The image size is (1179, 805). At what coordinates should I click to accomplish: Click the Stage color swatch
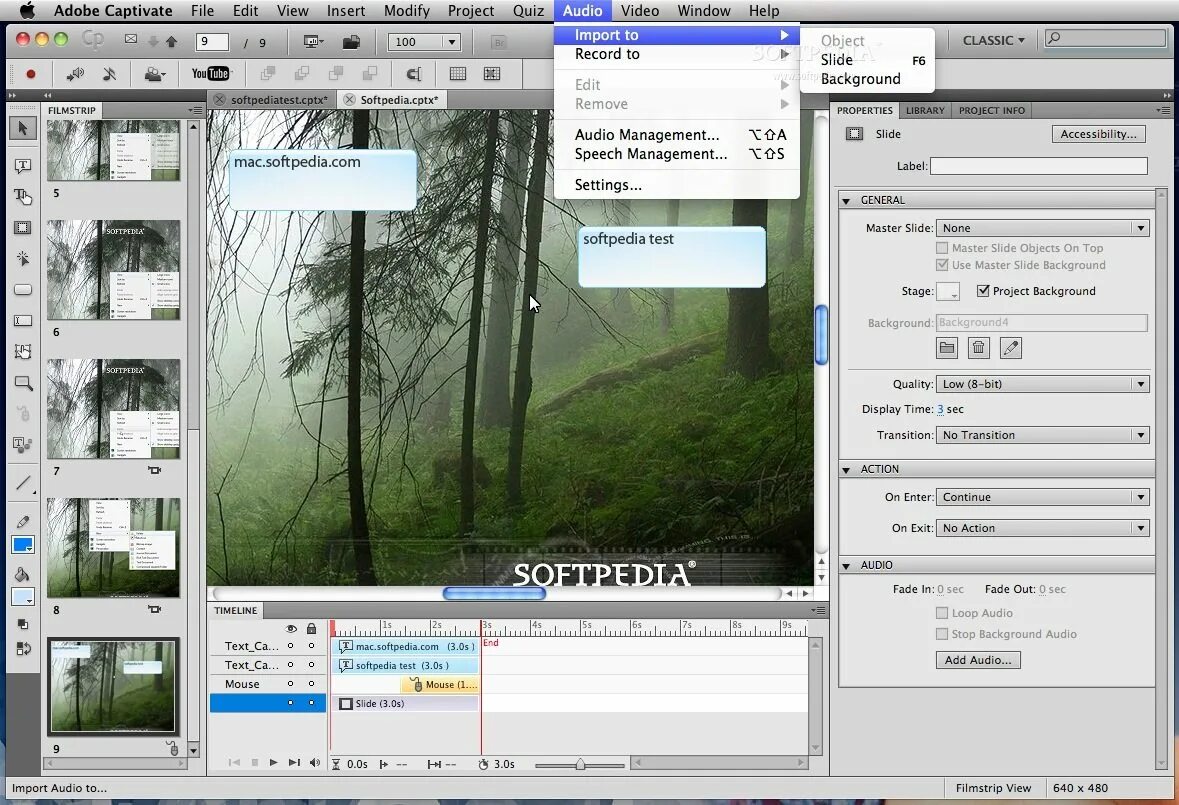947,292
